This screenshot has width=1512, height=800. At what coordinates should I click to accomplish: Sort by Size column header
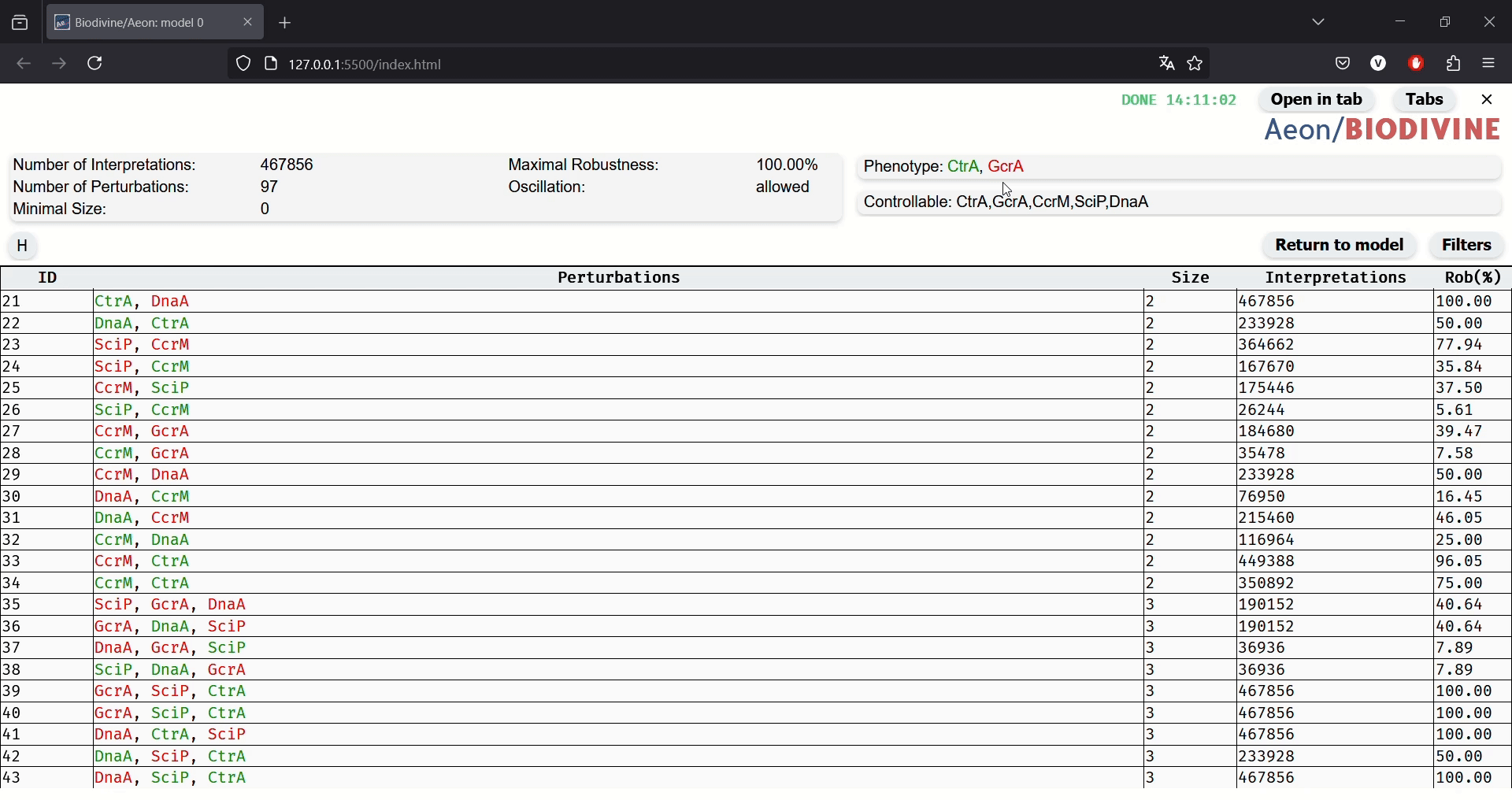(x=1191, y=278)
